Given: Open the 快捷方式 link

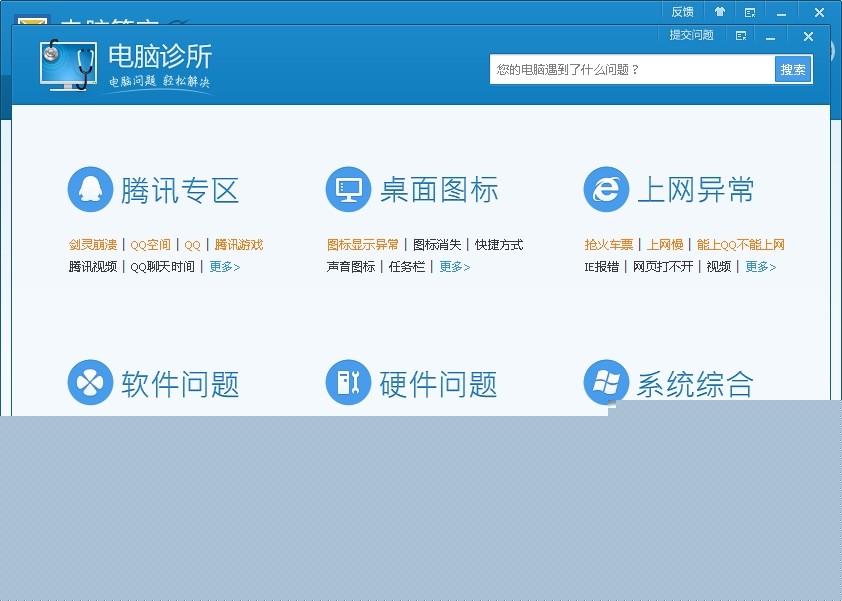Looking at the screenshot, I should (499, 245).
